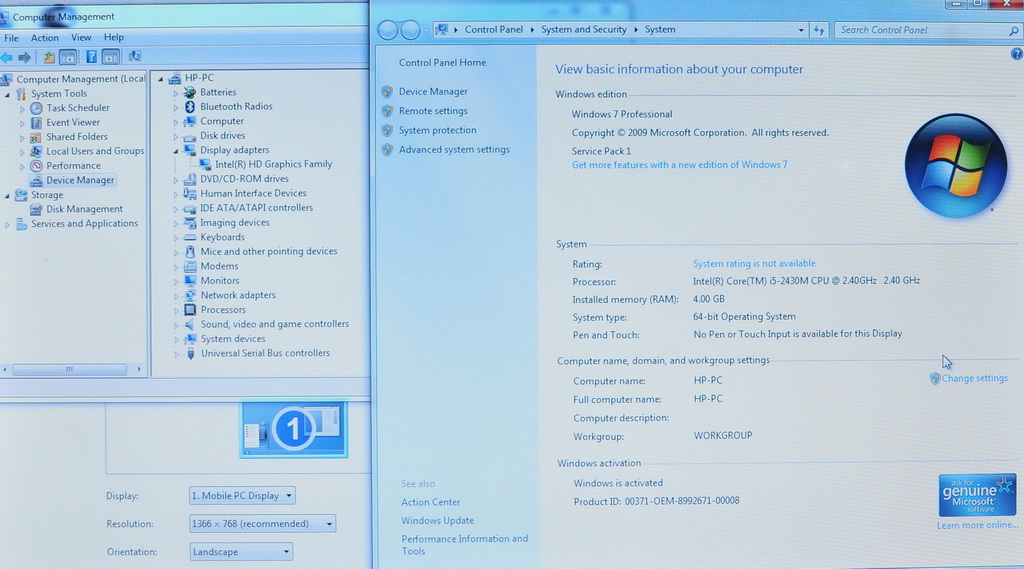Select the Event Viewer icon in tree
Screen dimensions: 1024x569
tap(37, 122)
